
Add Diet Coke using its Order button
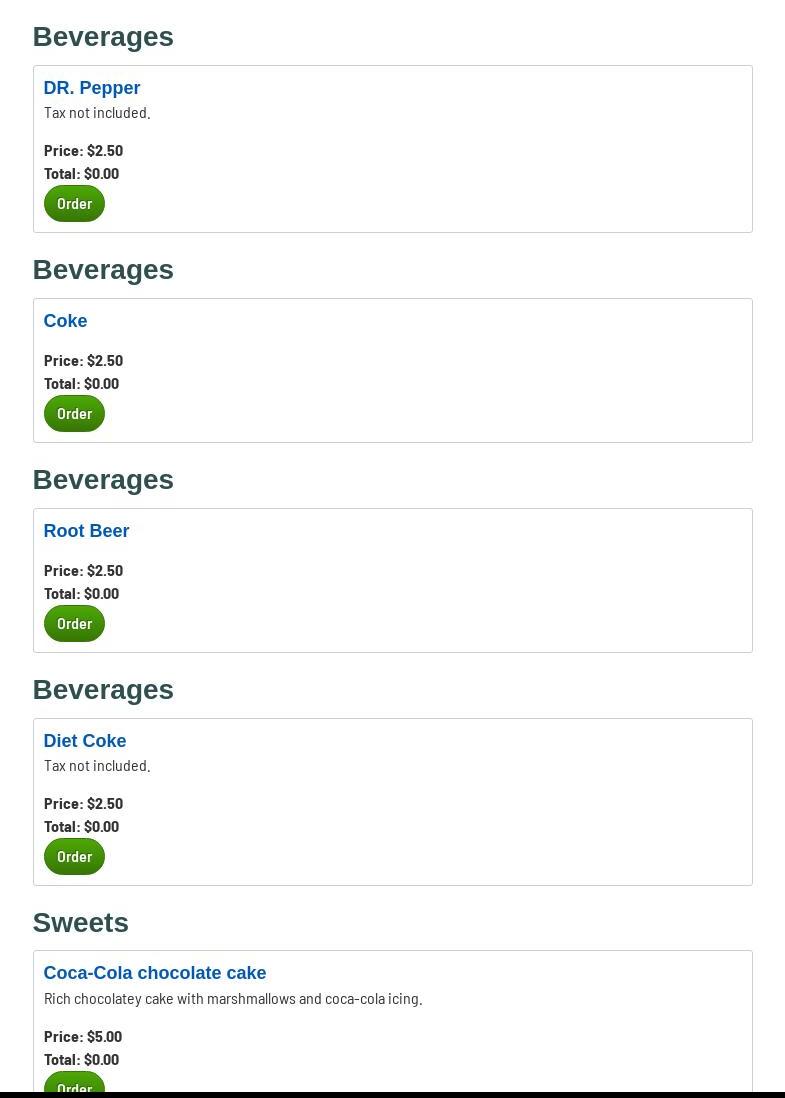74,857
